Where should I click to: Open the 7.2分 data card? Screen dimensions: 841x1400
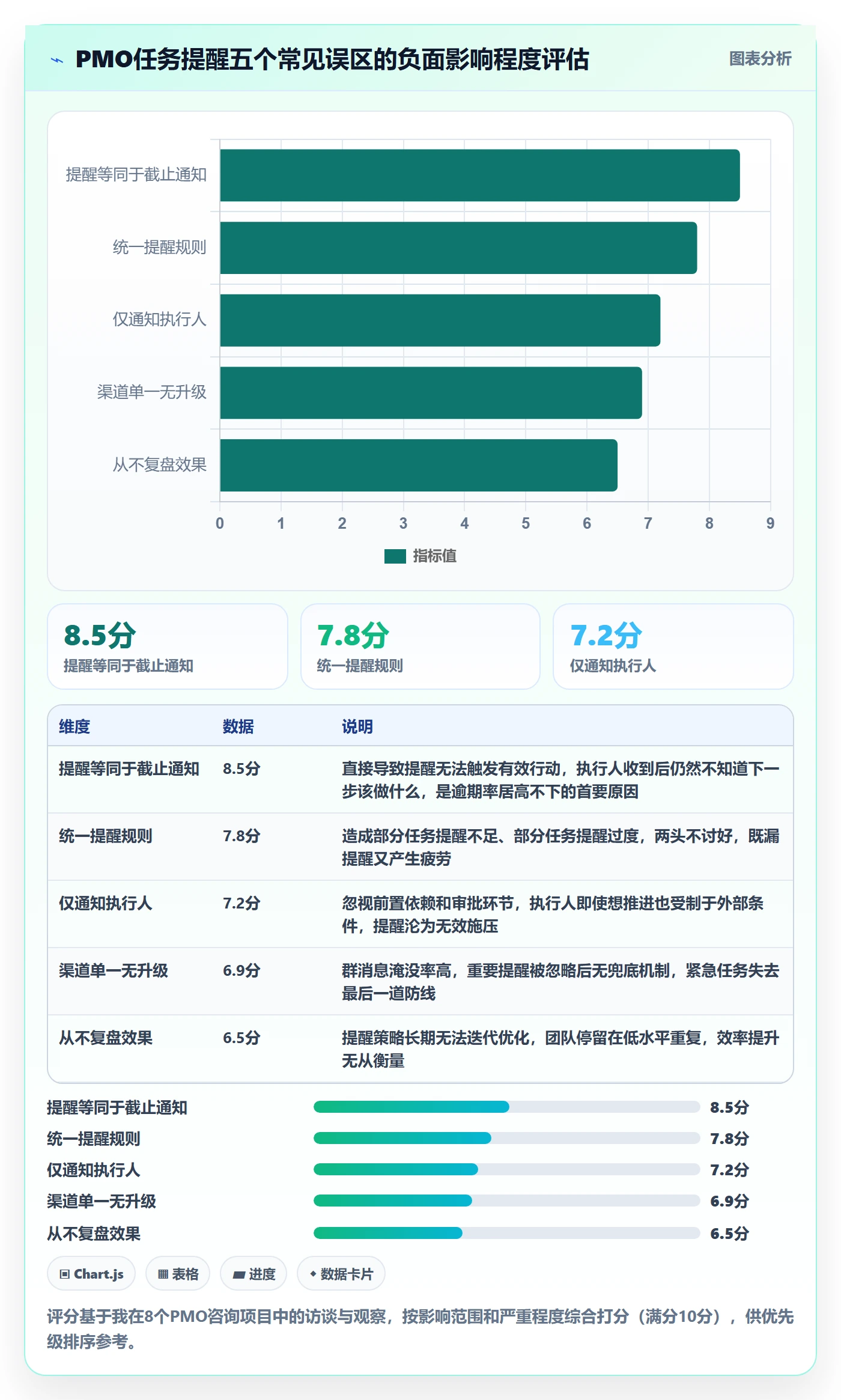pos(673,647)
